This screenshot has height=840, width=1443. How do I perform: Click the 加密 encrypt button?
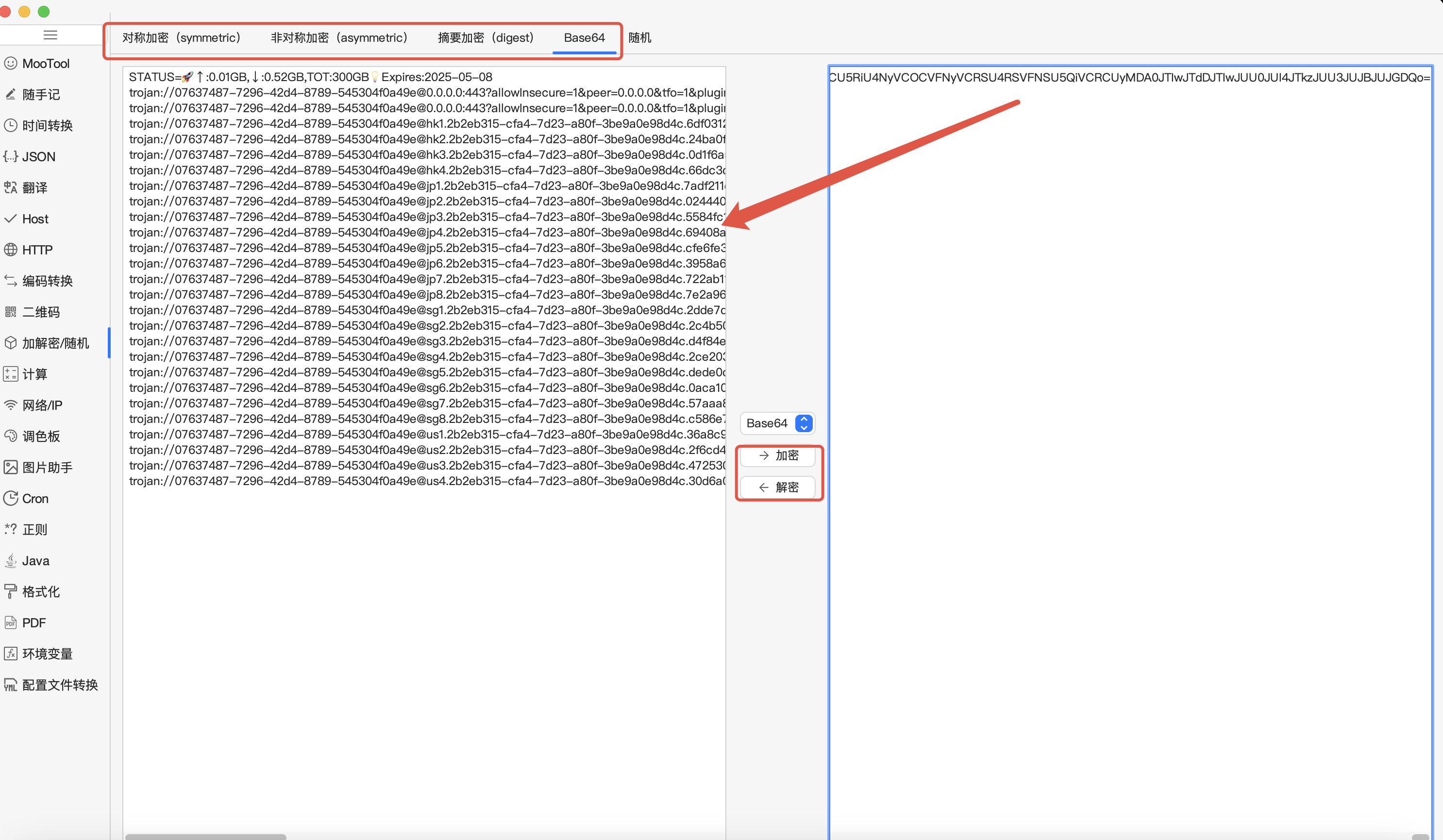[x=778, y=455]
